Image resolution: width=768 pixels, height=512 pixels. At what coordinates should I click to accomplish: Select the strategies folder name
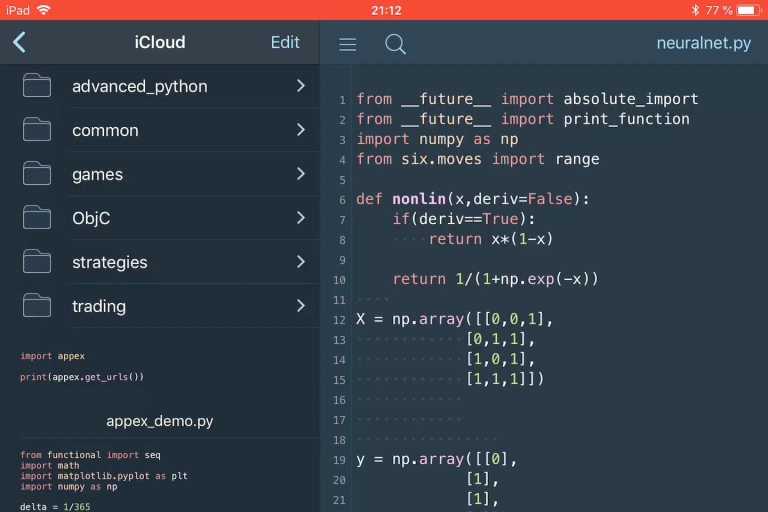(x=110, y=263)
